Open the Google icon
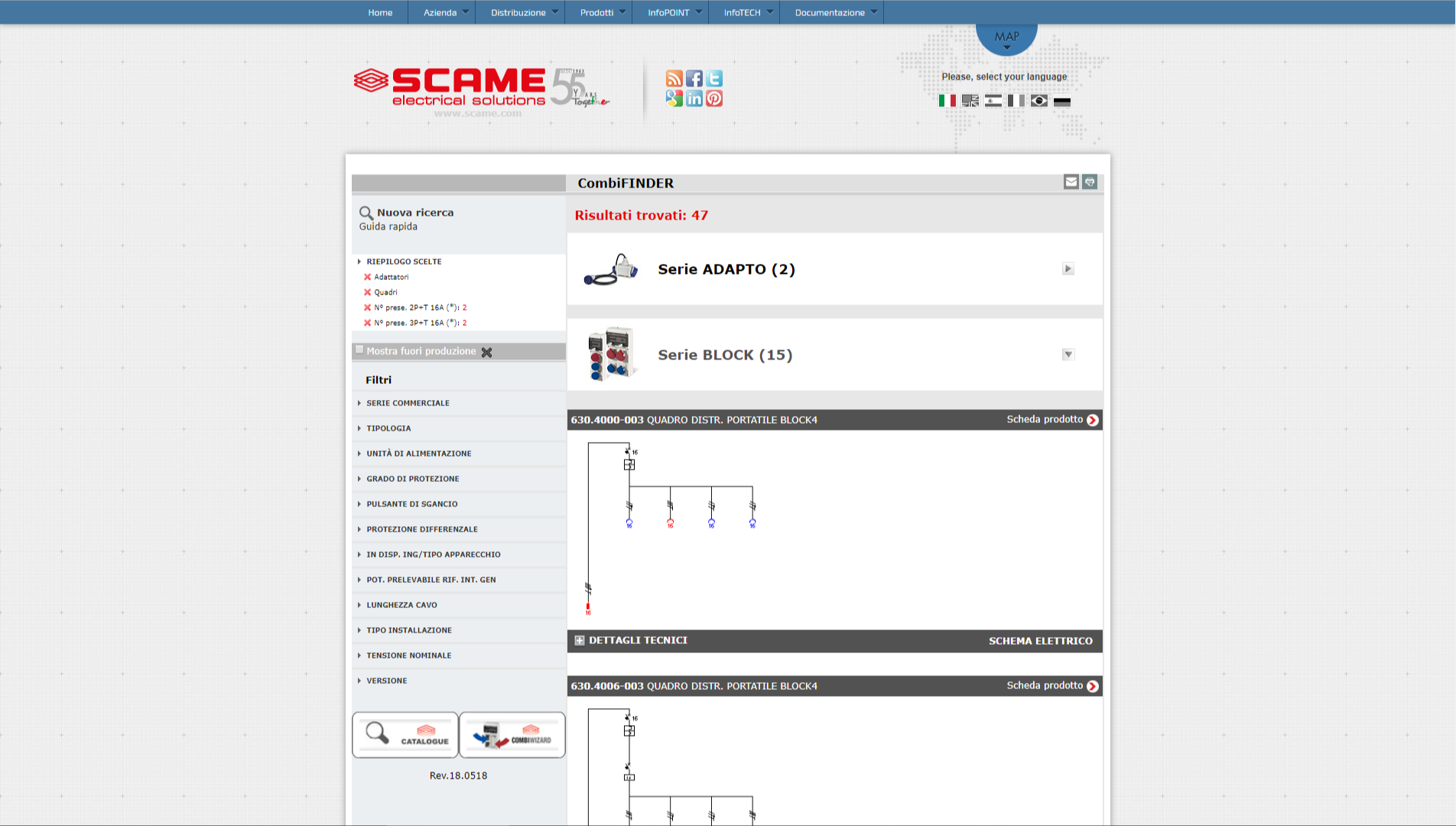This screenshot has height=826, width=1456. pyautogui.click(x=674, y=99)
